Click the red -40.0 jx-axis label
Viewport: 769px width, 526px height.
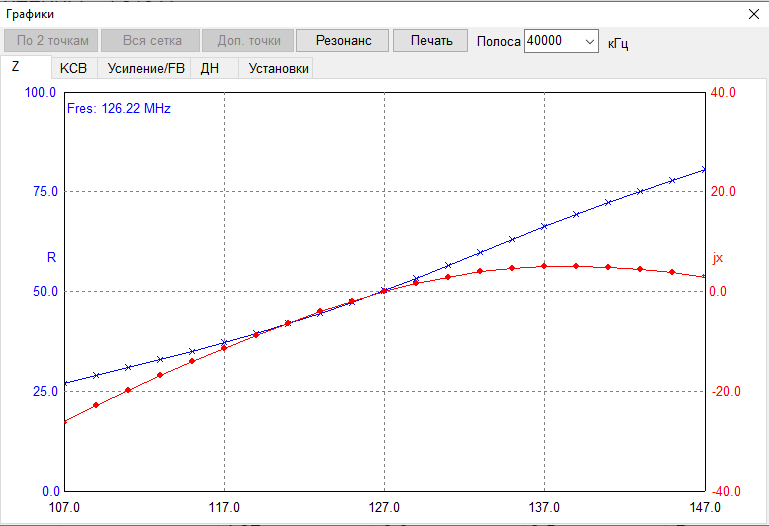(726, 491)
